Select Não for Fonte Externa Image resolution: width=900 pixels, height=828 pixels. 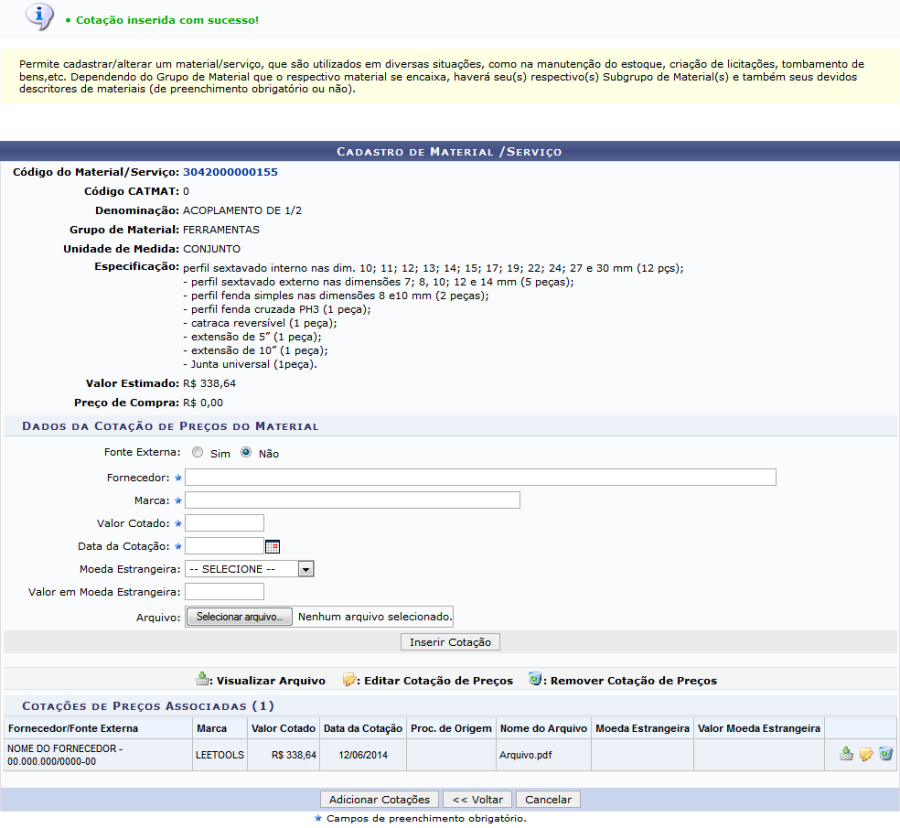click(x=246, y=453)
